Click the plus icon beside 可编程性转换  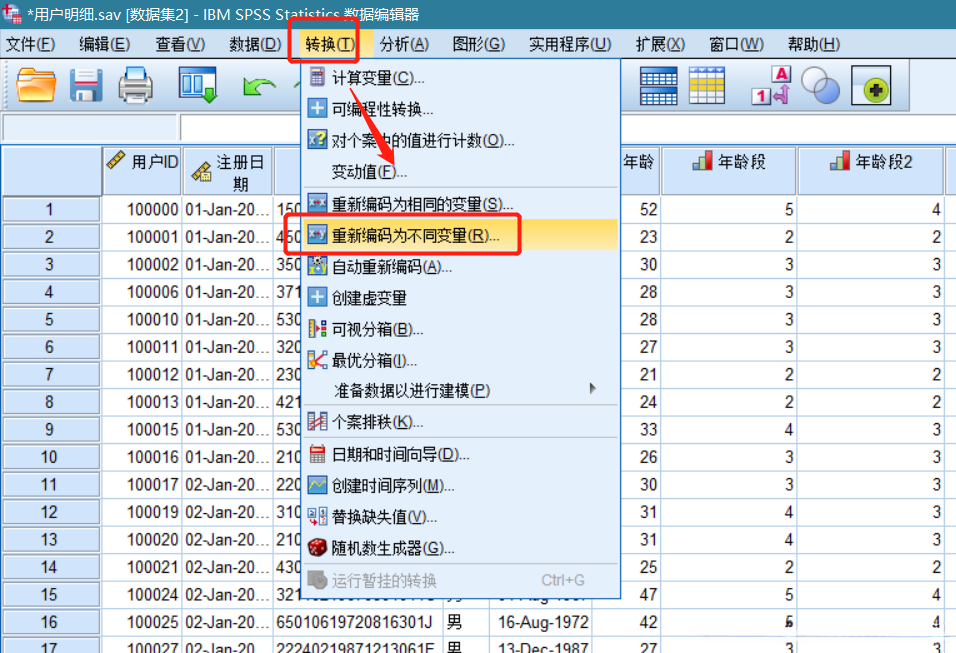tap(317, 109)
